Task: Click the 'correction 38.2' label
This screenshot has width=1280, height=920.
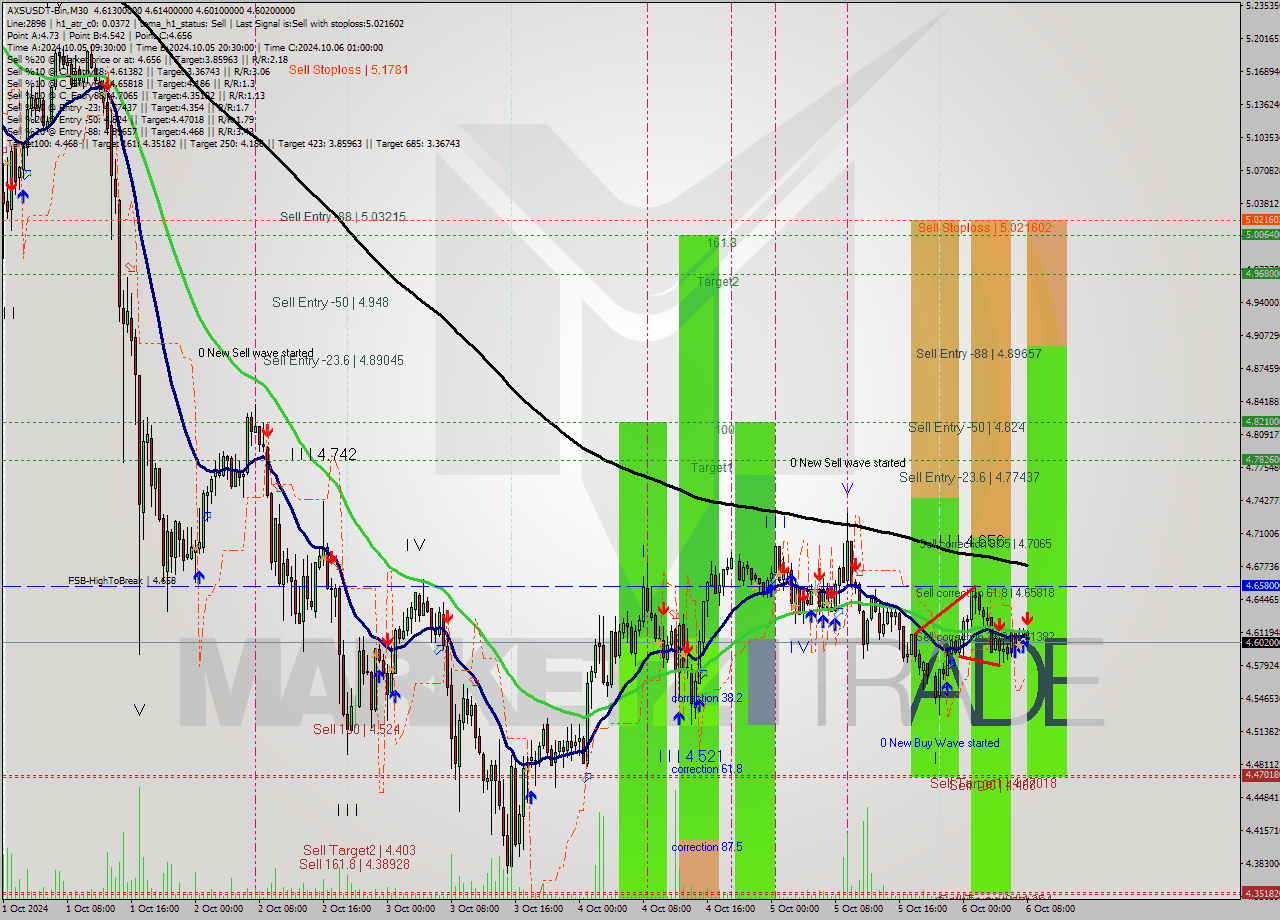Action: pos(707,698)
